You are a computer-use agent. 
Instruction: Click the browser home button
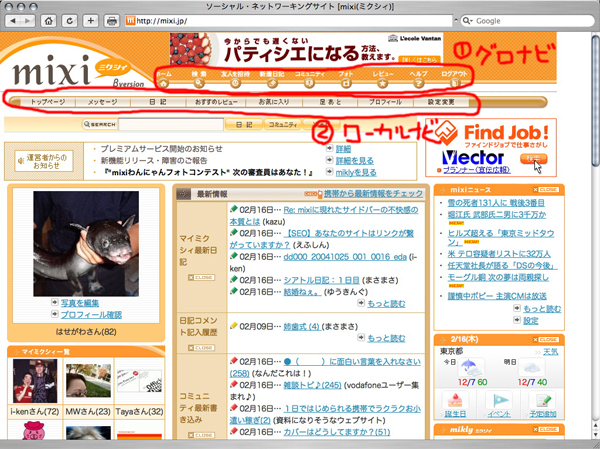click(x=49, y=21)
